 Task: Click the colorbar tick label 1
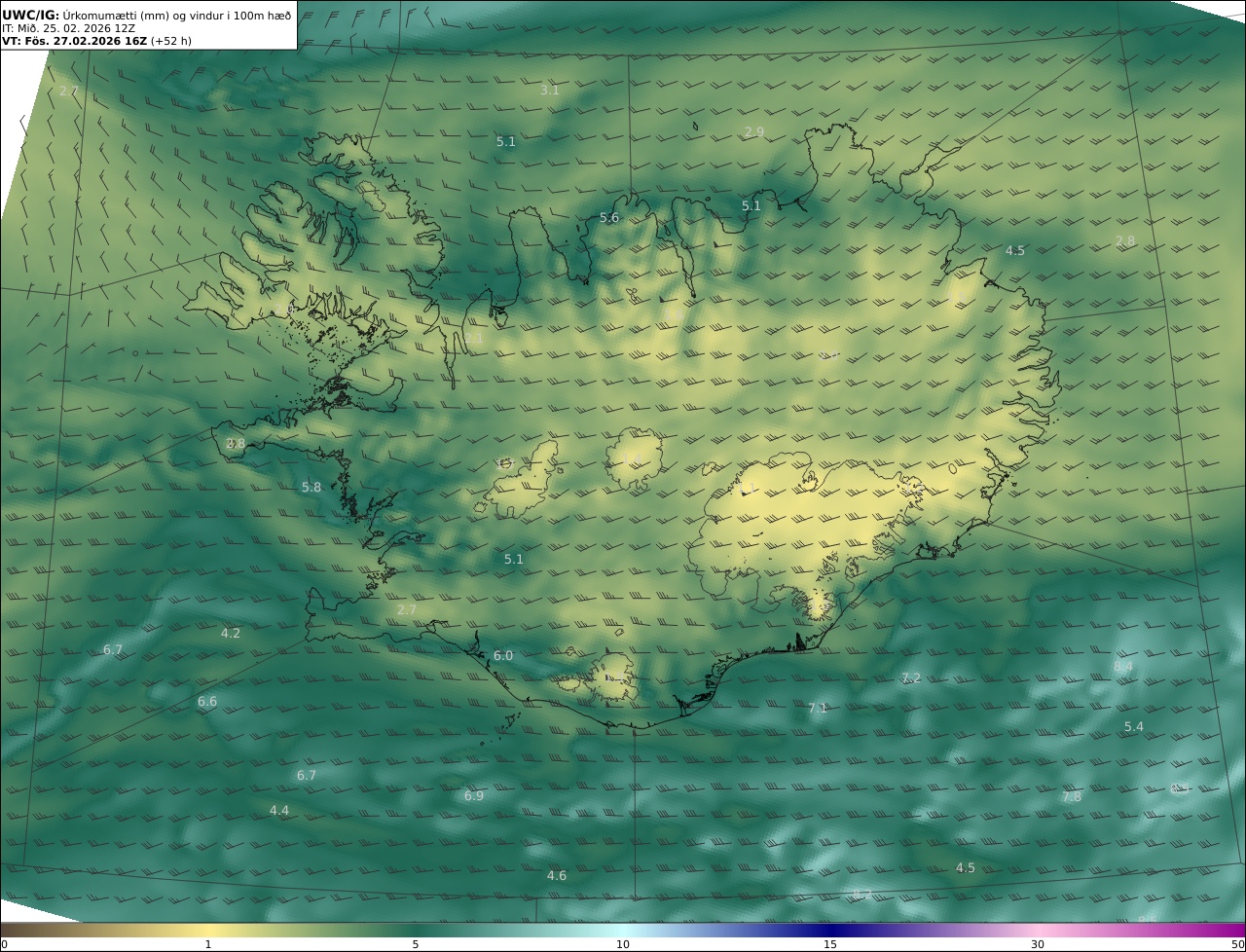pos(208,944)
